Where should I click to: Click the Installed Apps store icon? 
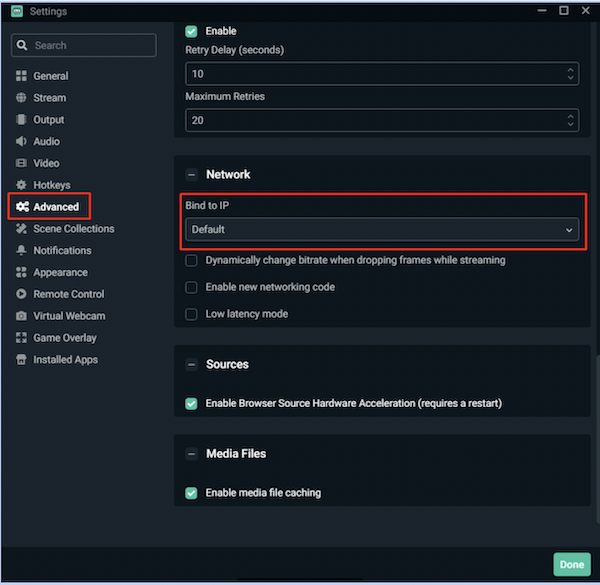[21, 359]
